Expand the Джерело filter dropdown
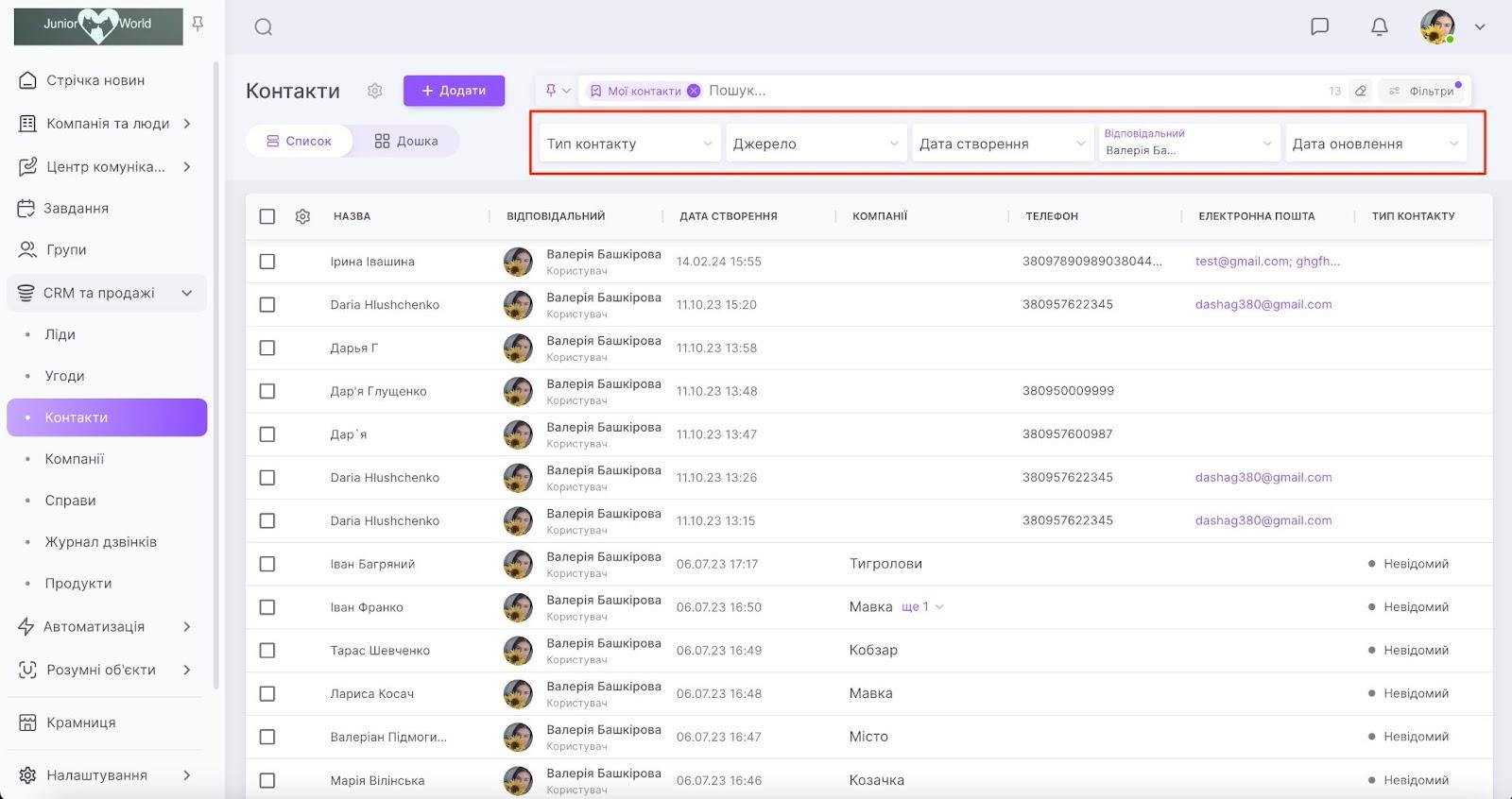The image size is (1512, 799). pos(815,144)
